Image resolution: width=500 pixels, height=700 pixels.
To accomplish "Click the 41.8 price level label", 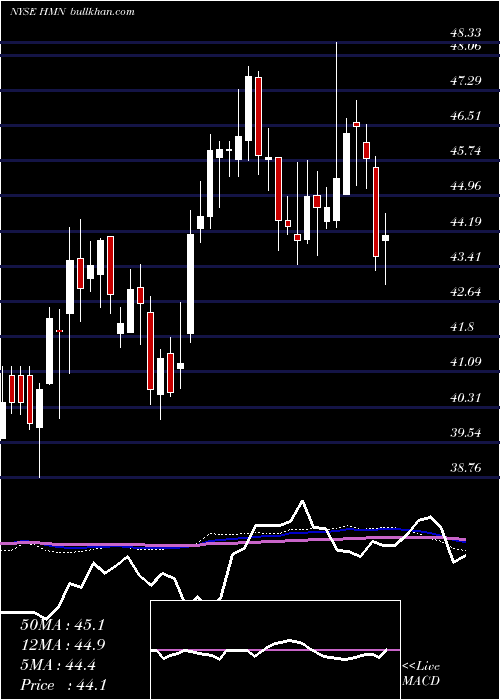I will [462, 327].
